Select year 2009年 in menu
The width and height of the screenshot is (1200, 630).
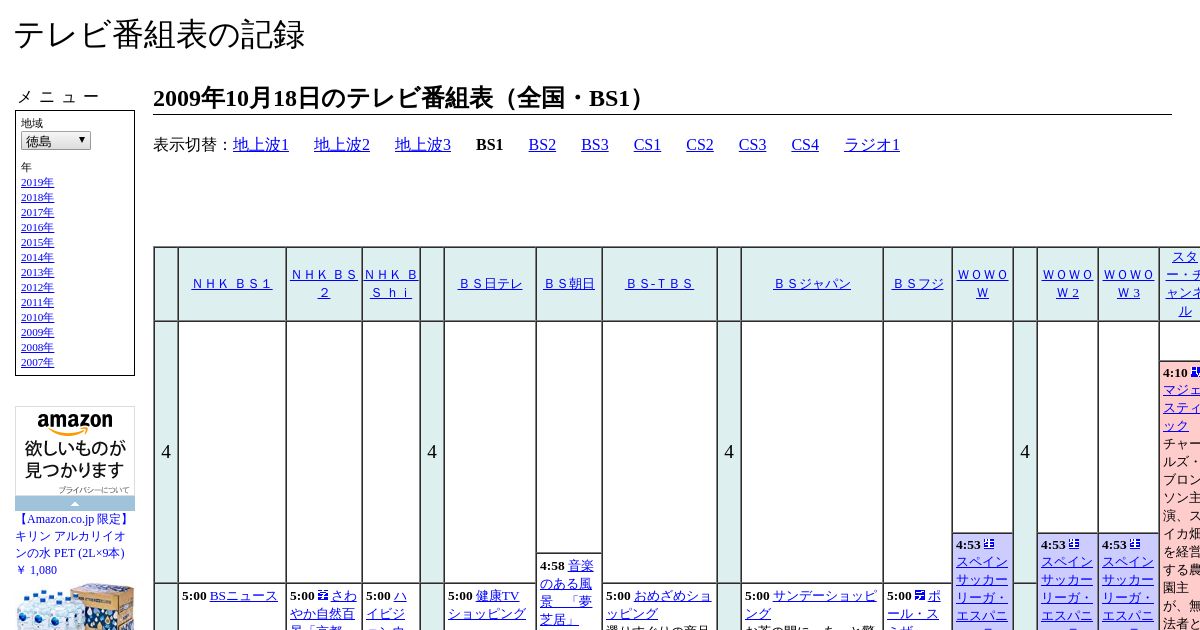pyautogui.click(x=37, y=333)
